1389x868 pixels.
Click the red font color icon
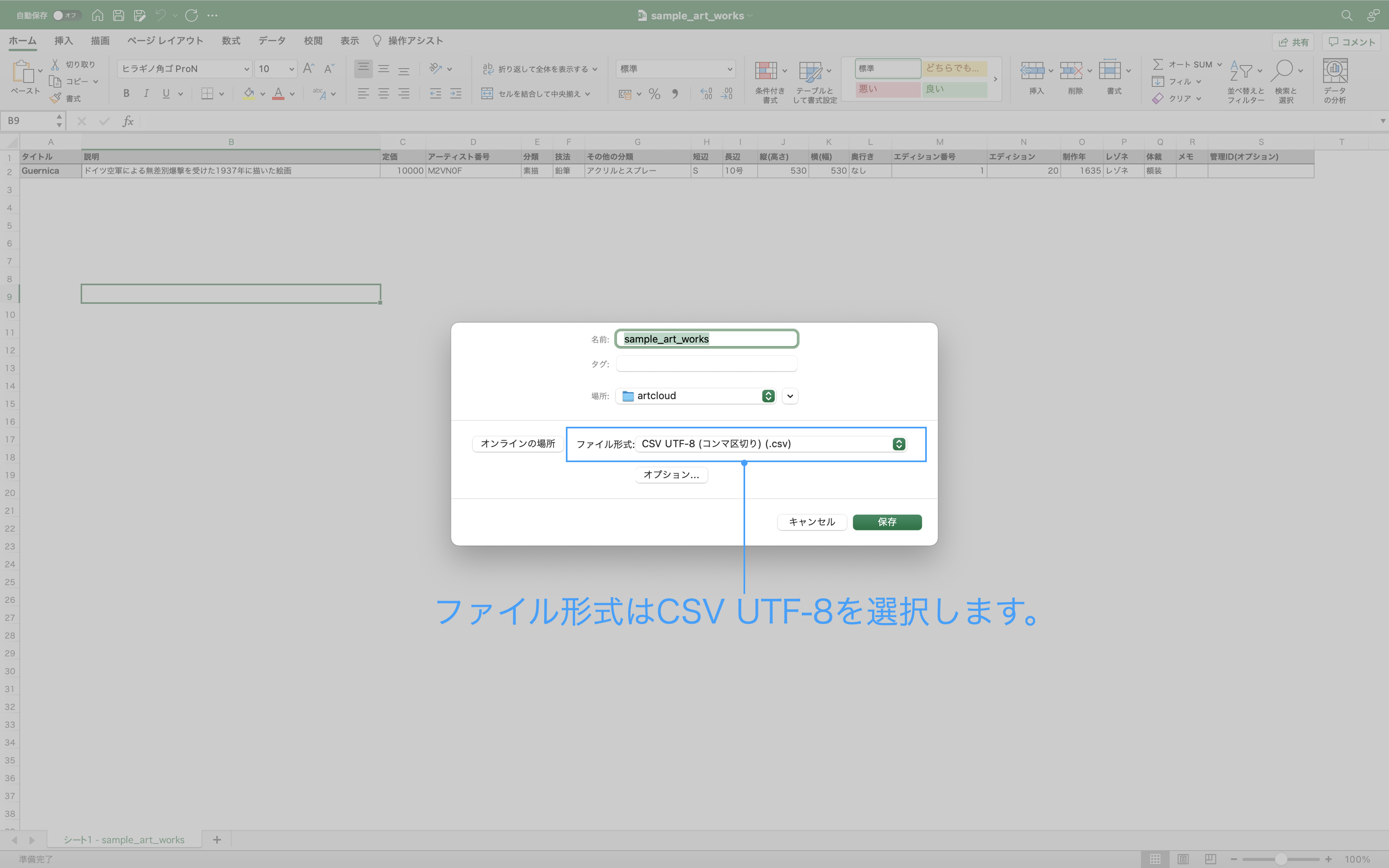pyautogui.click(x=279, y=93)
